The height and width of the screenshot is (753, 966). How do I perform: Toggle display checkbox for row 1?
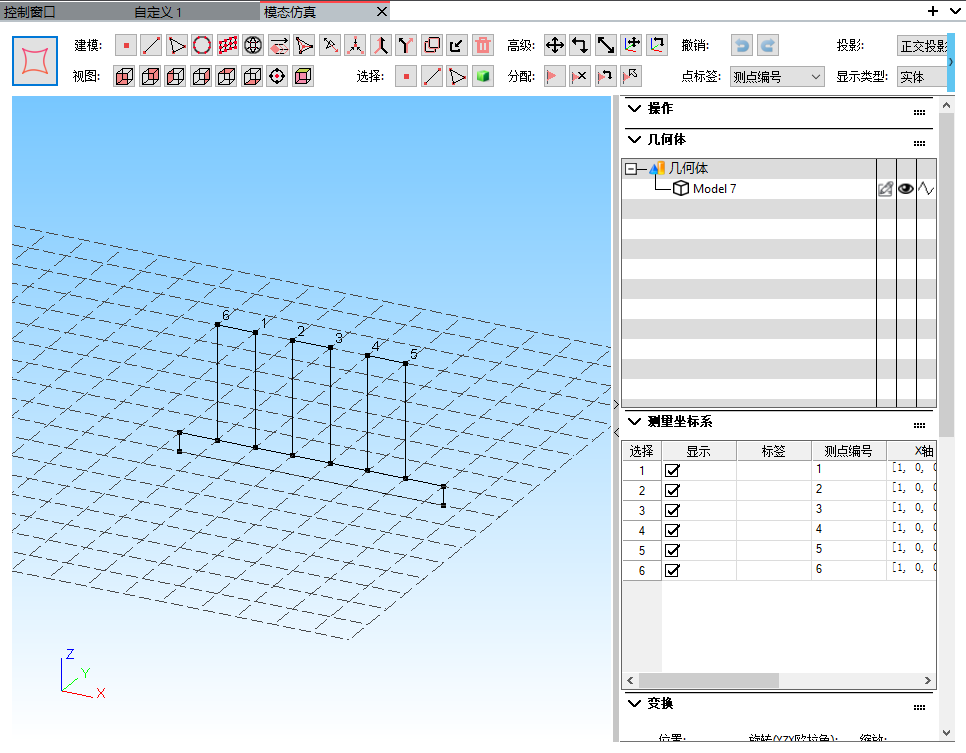click(x=672, y=471)
